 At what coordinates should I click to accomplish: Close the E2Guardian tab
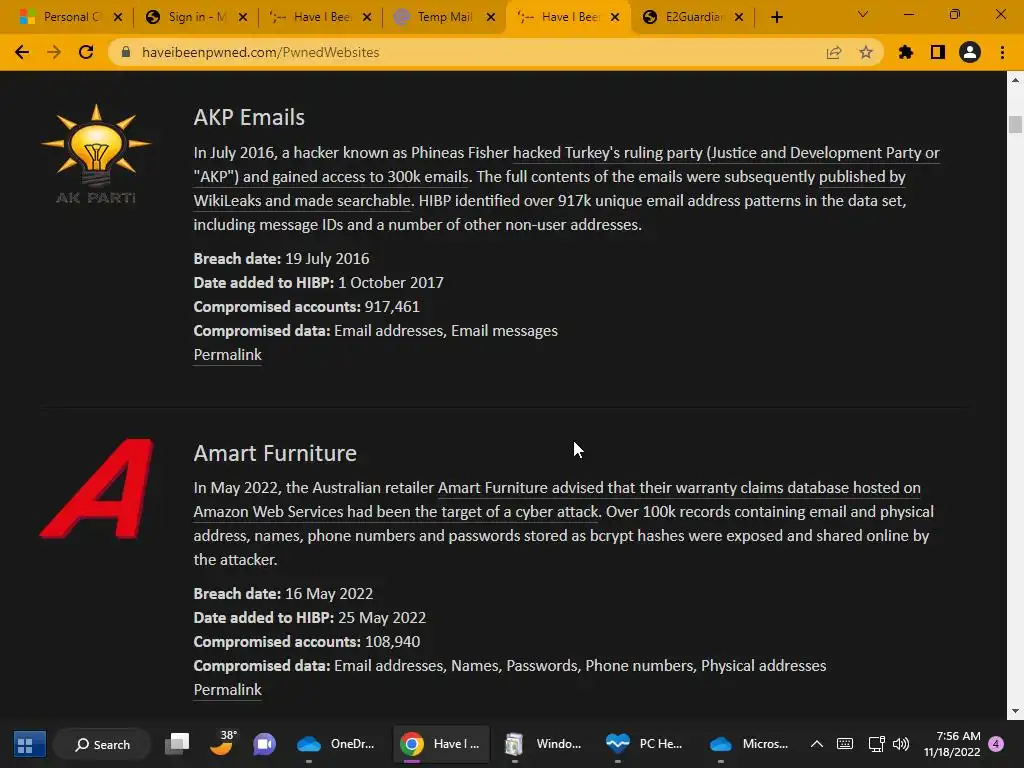coord(739,18)
